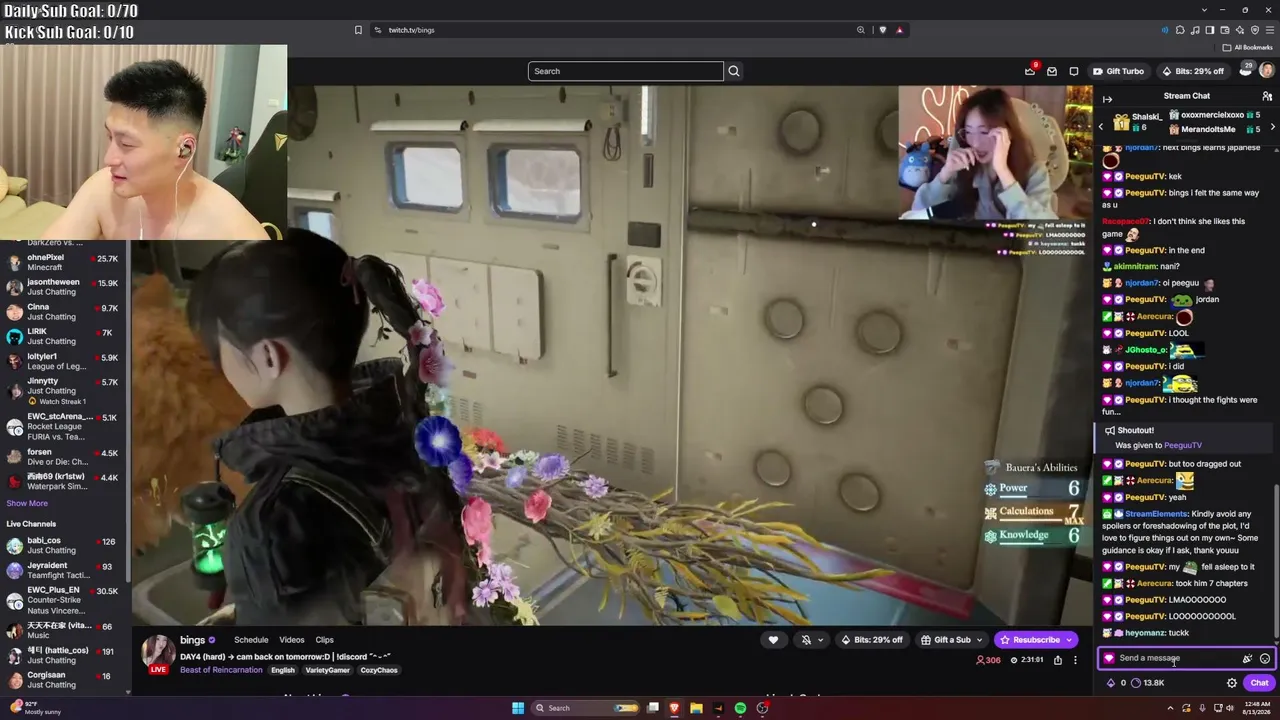The width and height of the screenshot is (1280, 720).
Task: Open the Schedule tab
Action: coord(251,640)
